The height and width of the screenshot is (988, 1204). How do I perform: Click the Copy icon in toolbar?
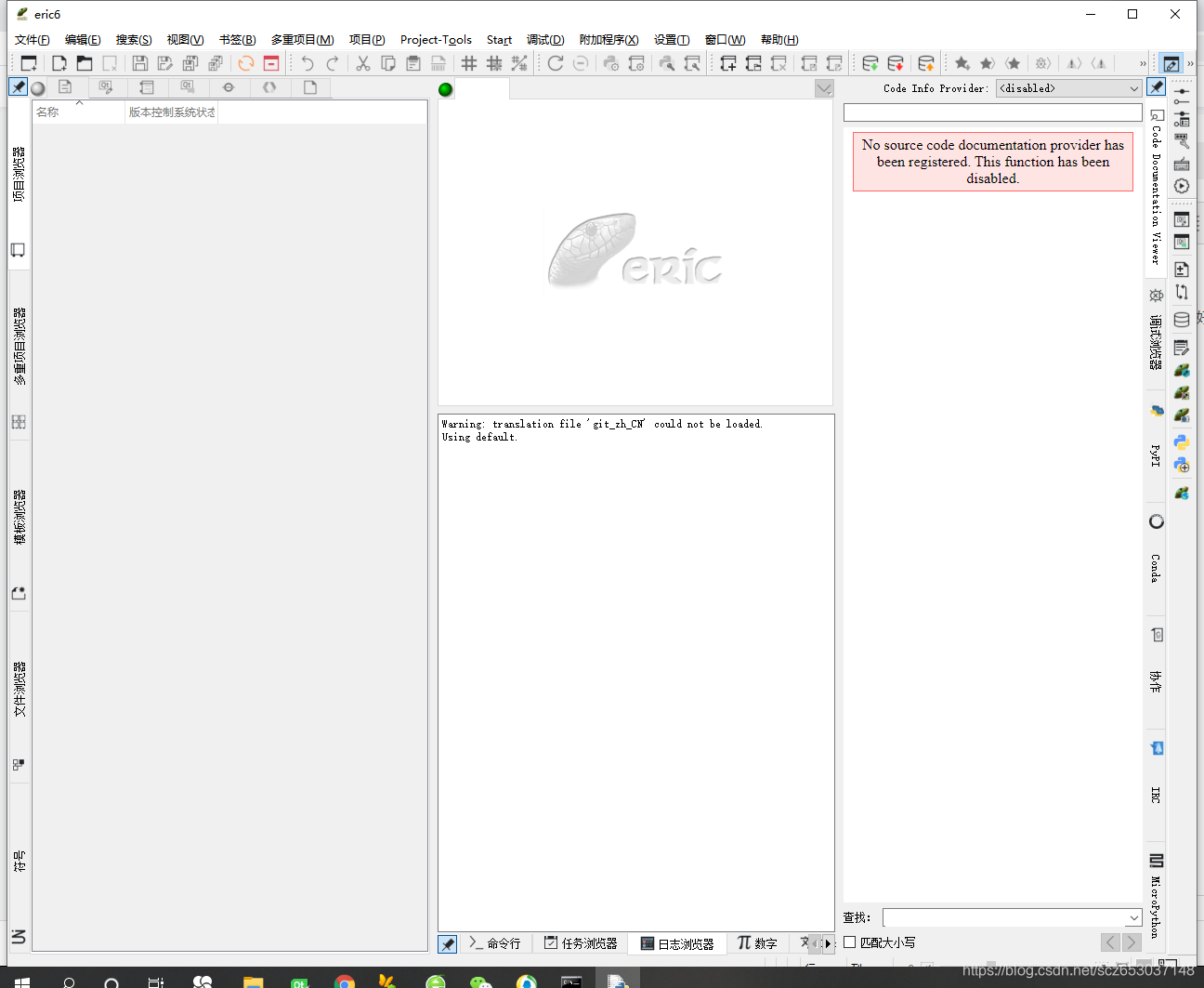[x=388, y=63]
